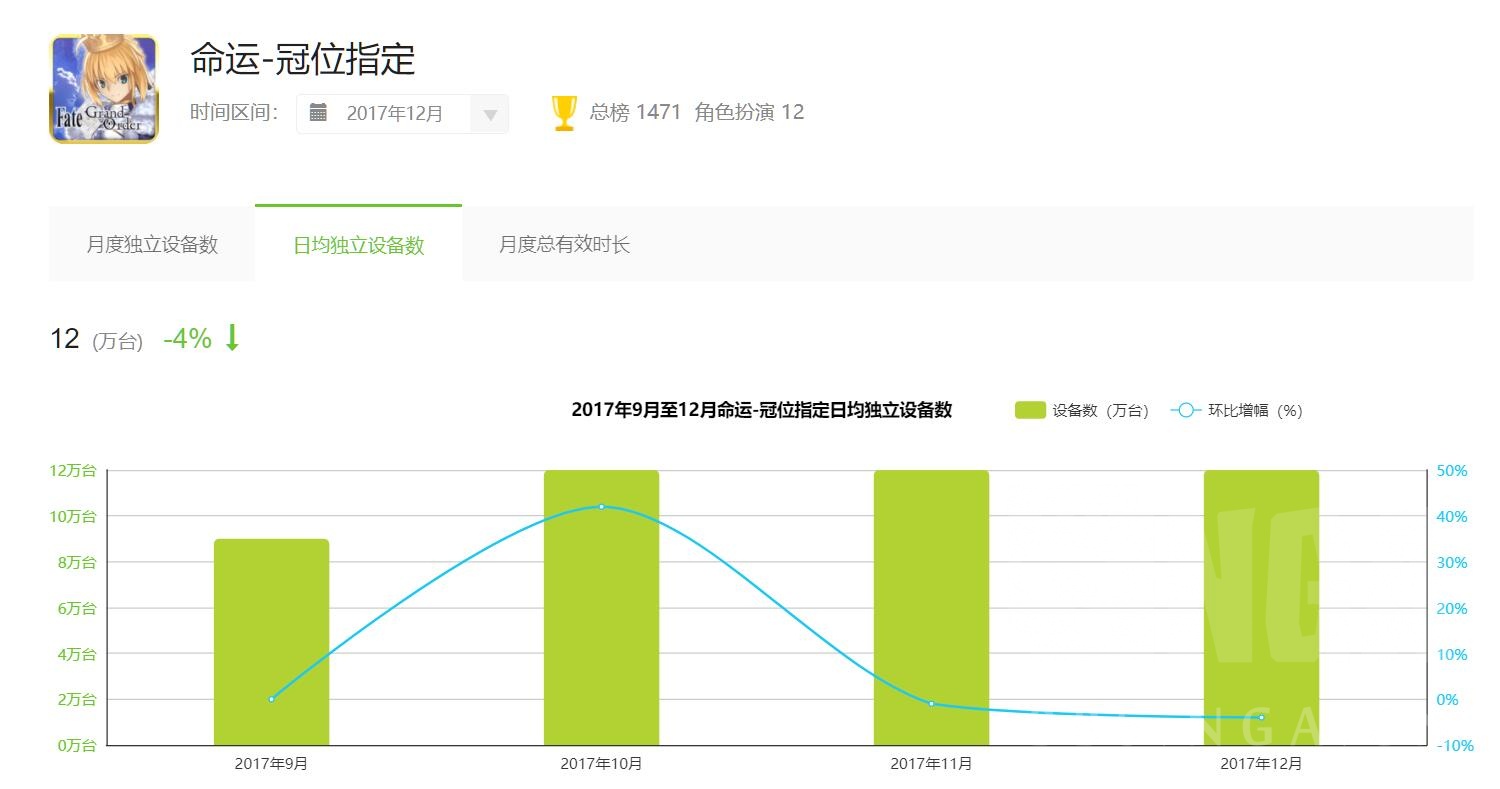This screenshot has width=1500, height=789.
Task: Click the 2017年12月 bar in chart
Action: click(x=1261, y=607)
